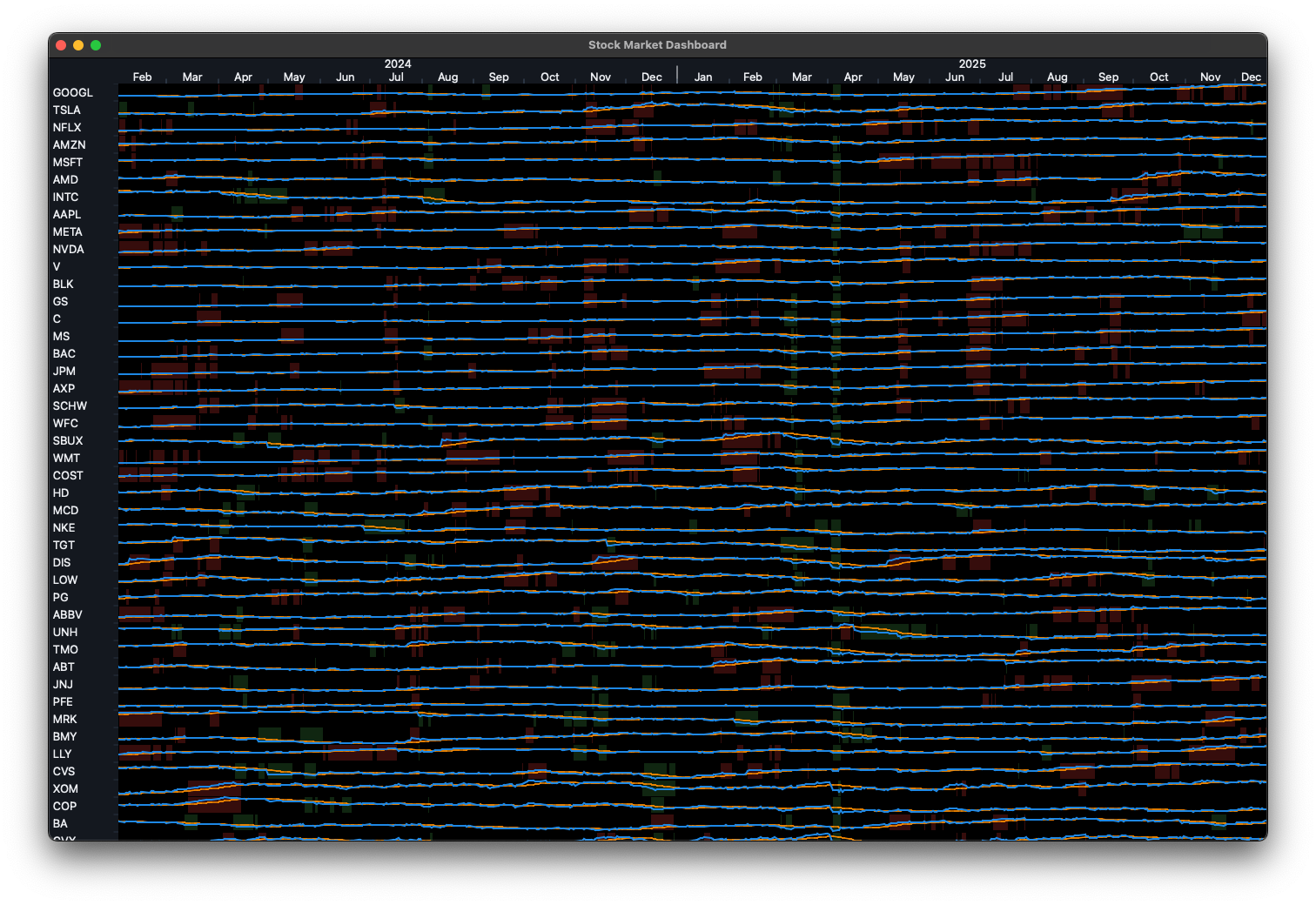Viewport: 1316px width, 905px height.
Task: Click the TGT ticker label
Action: tap(64, 546)
